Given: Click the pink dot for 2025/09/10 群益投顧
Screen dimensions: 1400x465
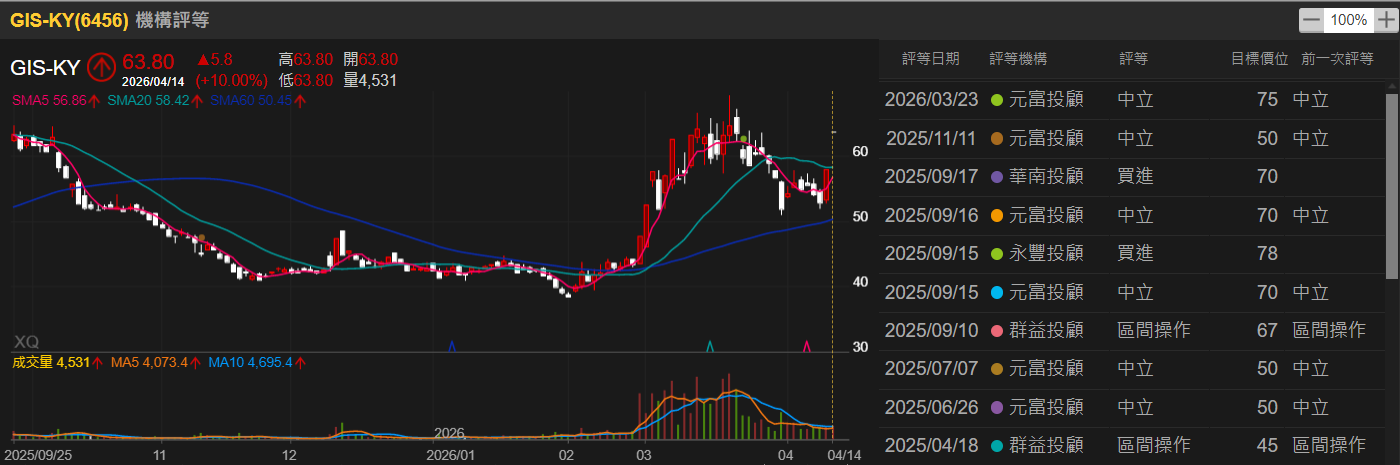Looking at the screenshot, I should [996, 331].
